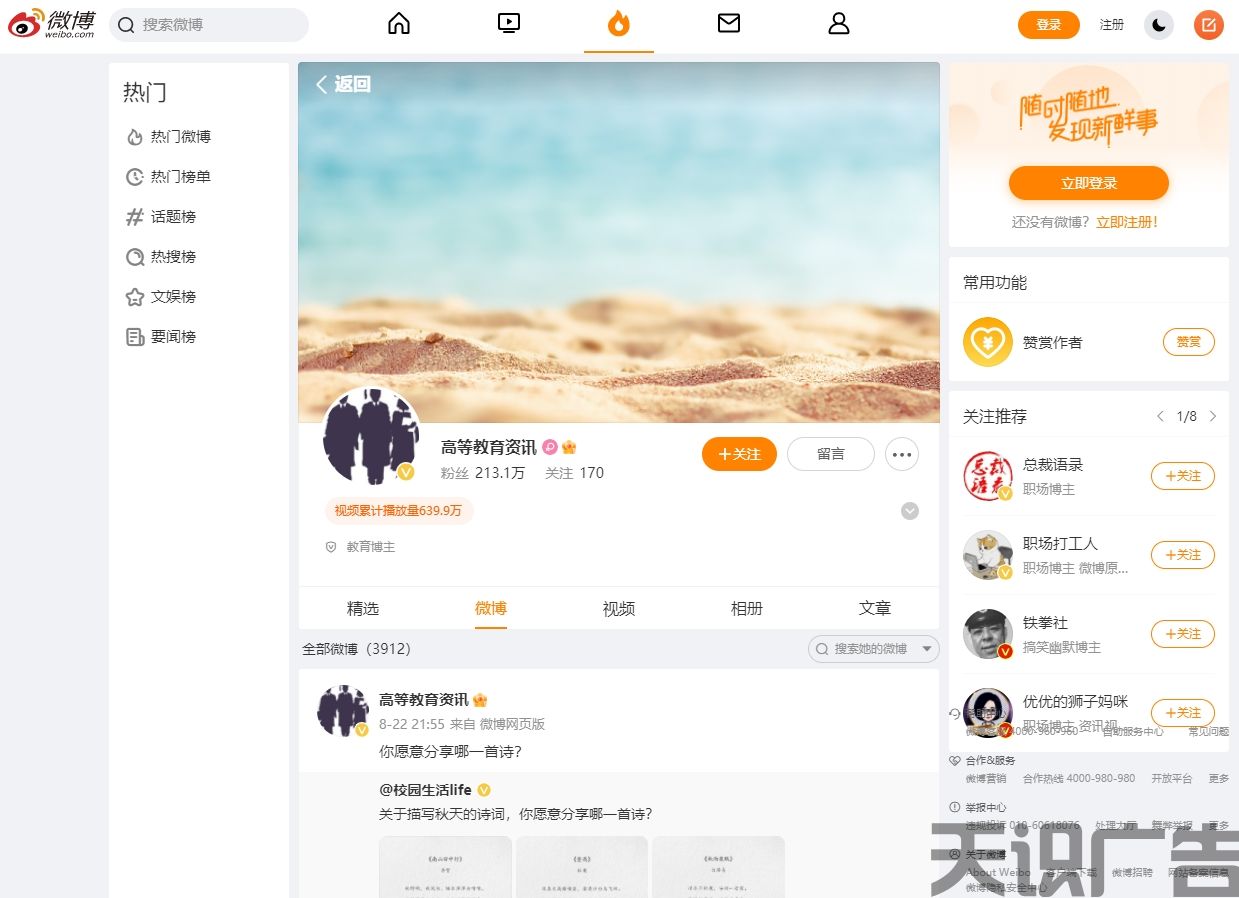
Task: Switch to the 精选 tab
Action: pos(363,608)
